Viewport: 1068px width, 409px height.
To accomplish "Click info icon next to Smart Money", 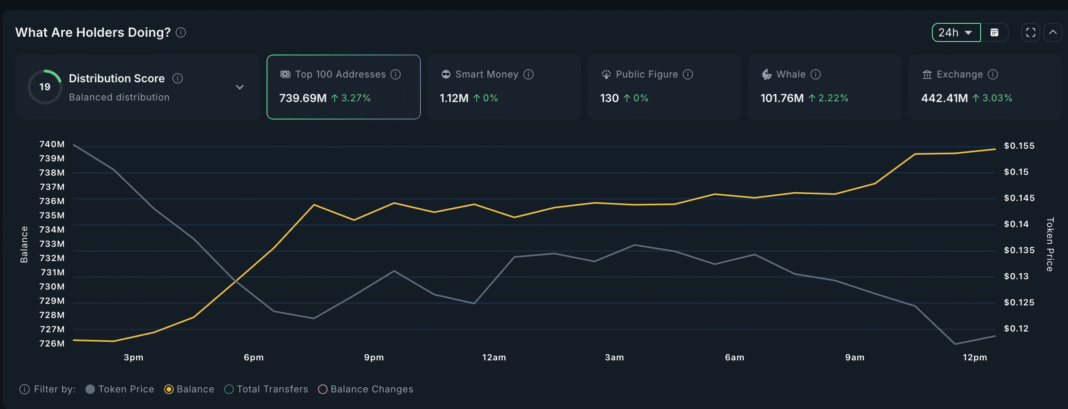I will coord(528,74).
